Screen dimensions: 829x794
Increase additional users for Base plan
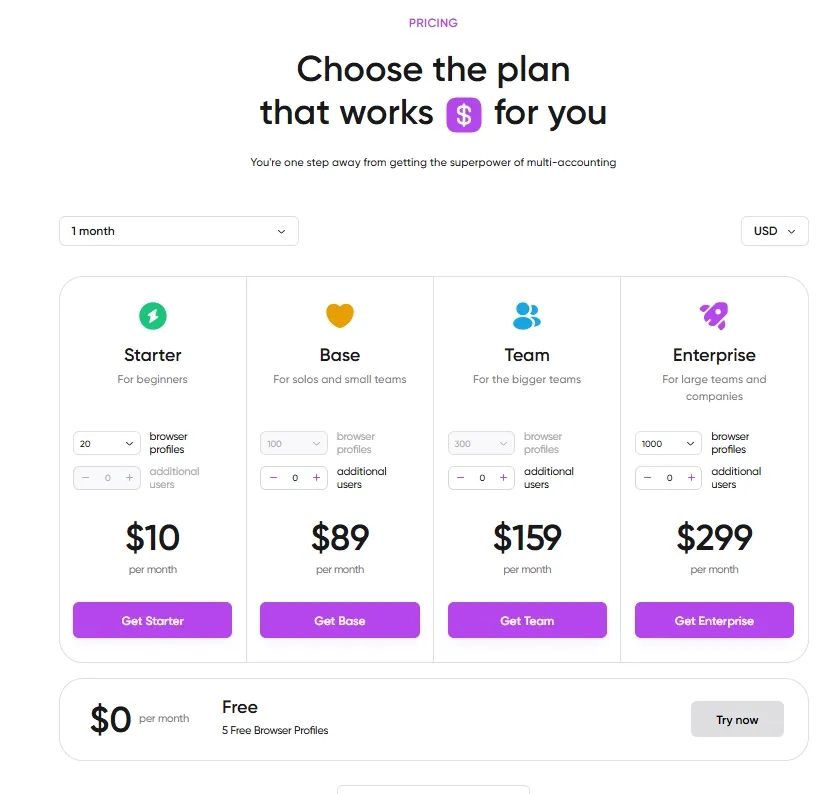coord(317,478)
